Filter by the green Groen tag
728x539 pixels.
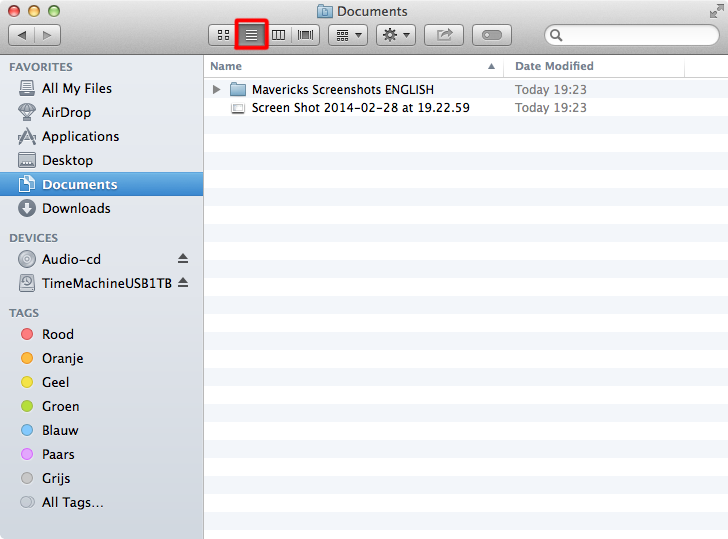[x=101, y=407]
